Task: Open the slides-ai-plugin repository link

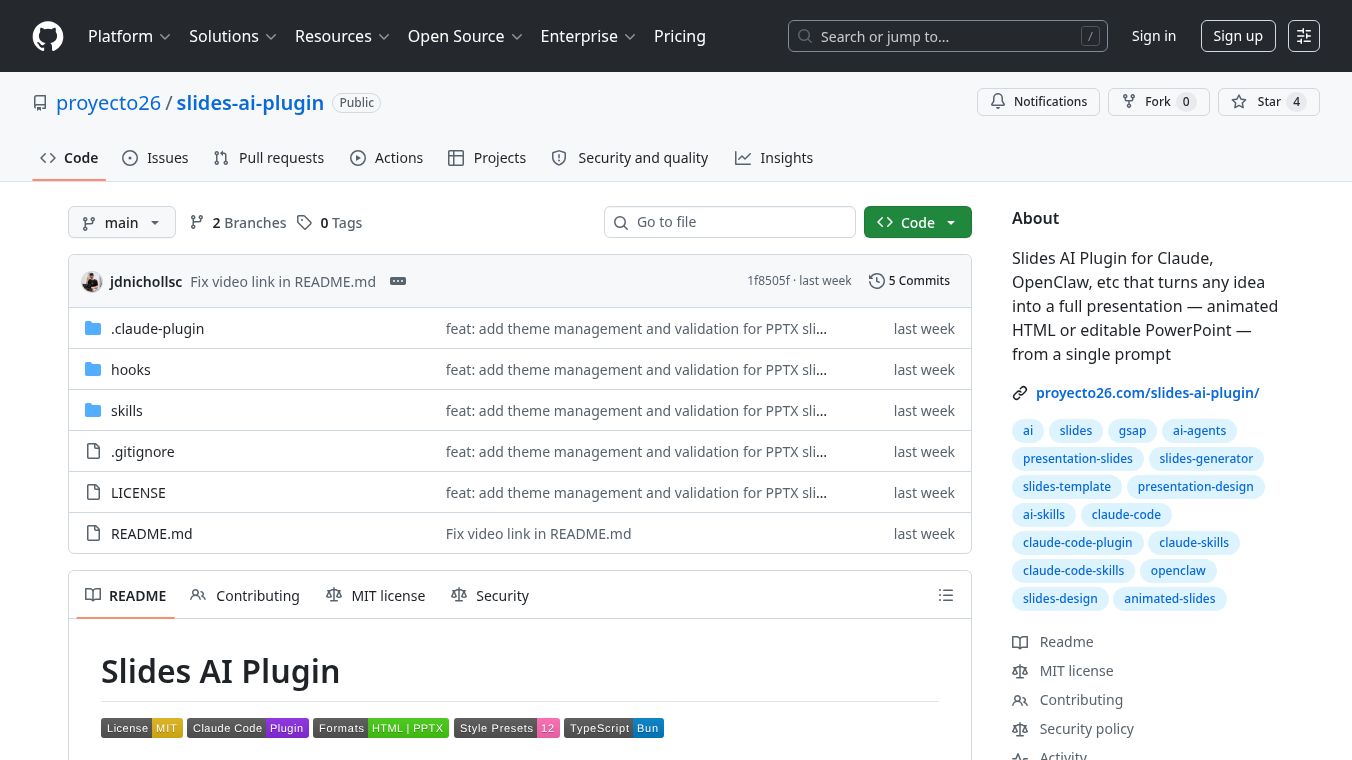Action: (x=250, y=103)
